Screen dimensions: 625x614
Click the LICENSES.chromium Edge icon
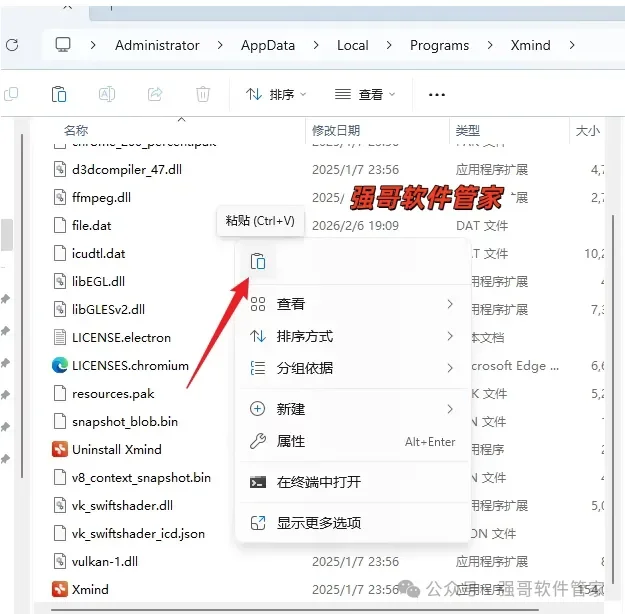(60, 366)
